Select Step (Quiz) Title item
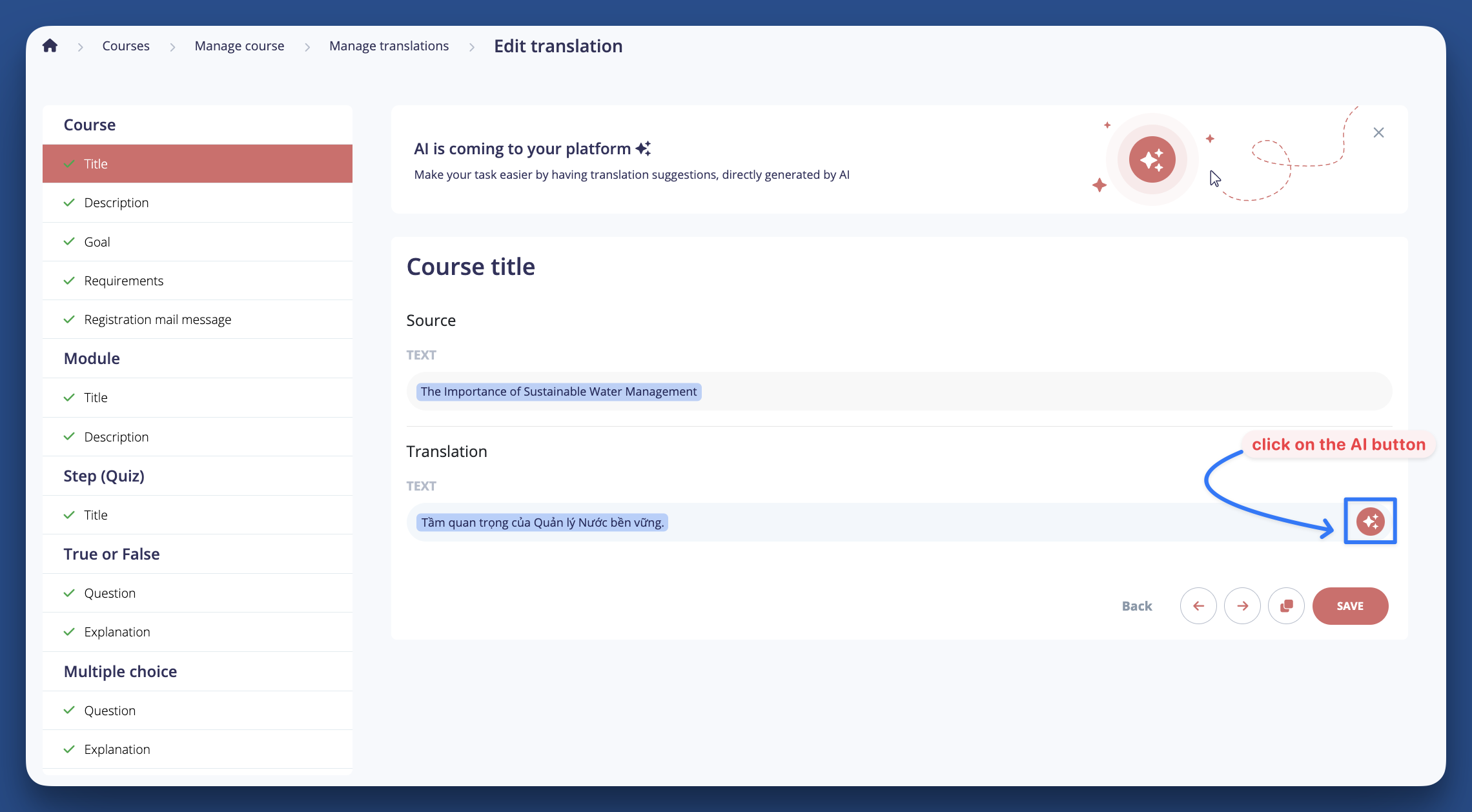 [x=198, y=515]
